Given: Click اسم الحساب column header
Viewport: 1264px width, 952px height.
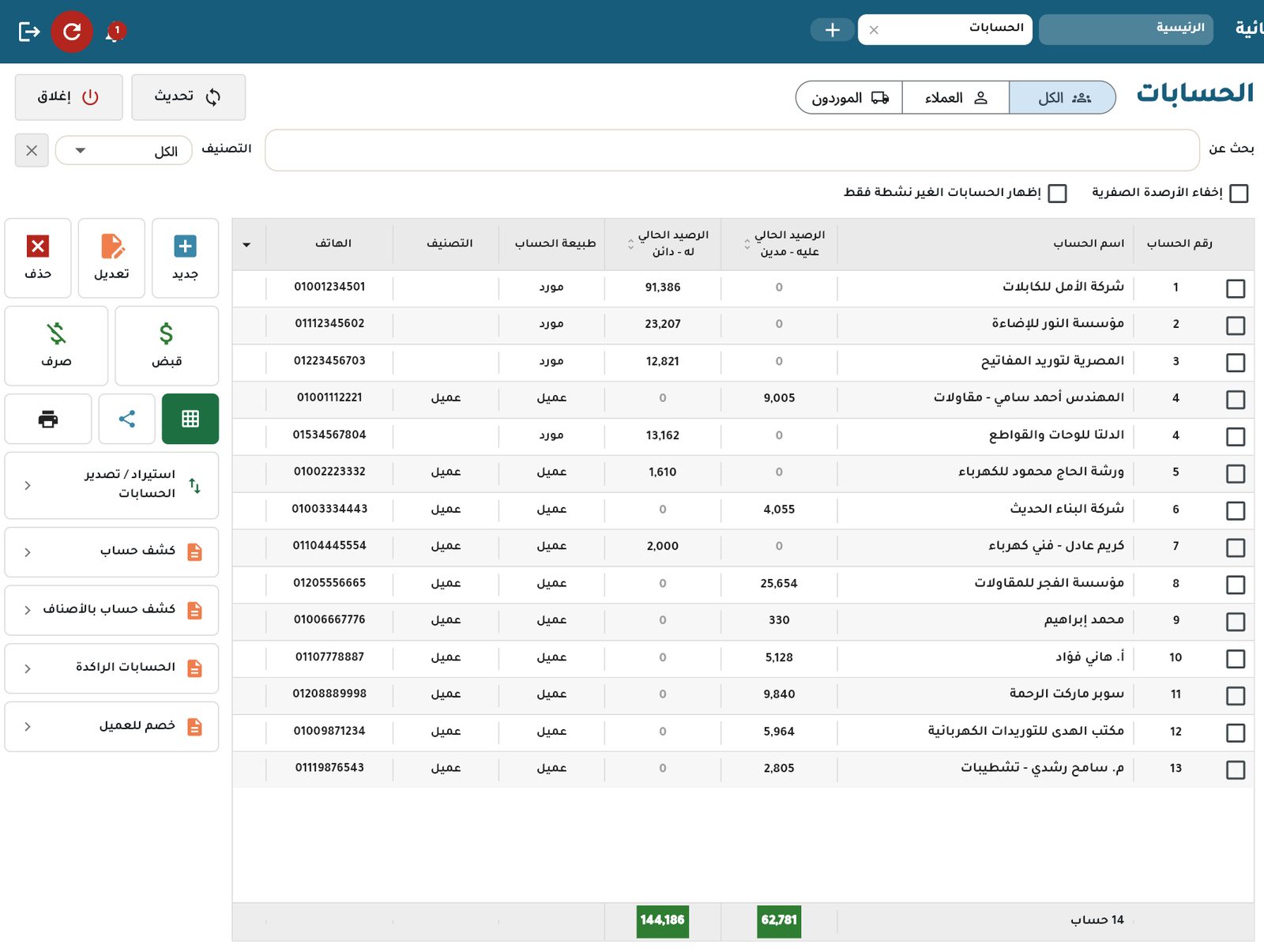Looking at the screenshot, I should [1089, 243].
